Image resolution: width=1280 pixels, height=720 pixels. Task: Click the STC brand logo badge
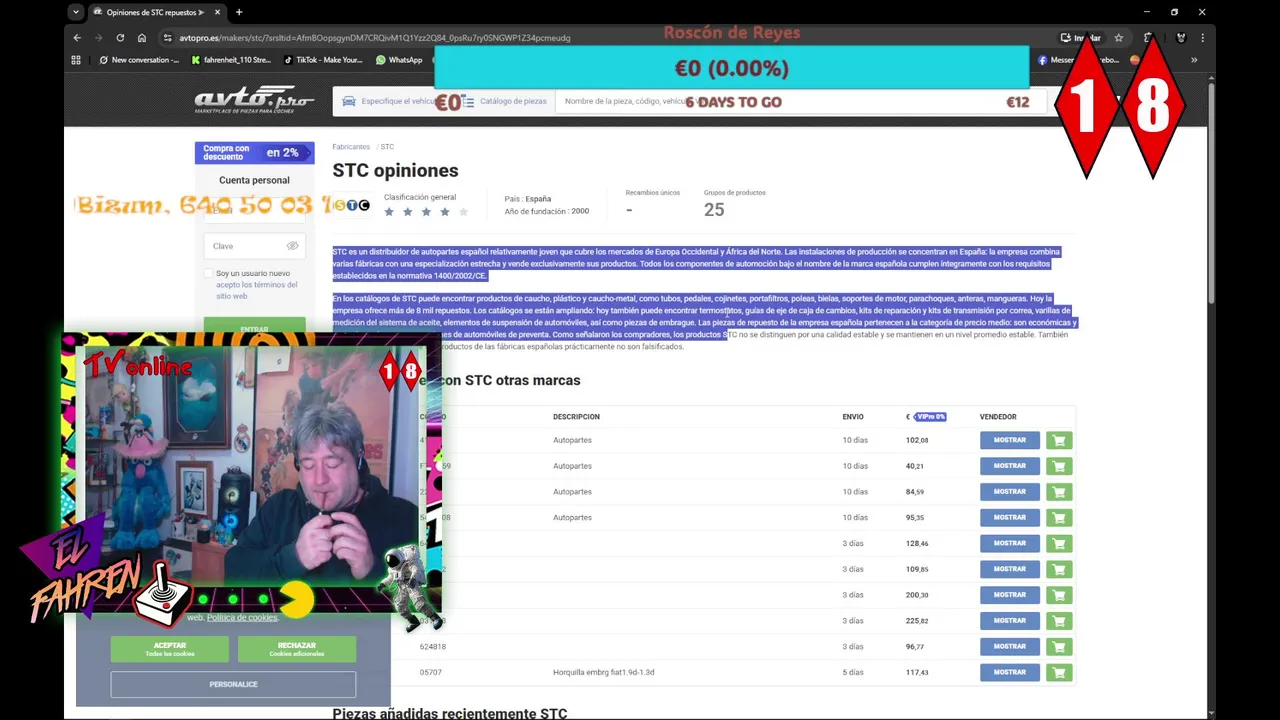pyautogui.click(x=351, y=205)
